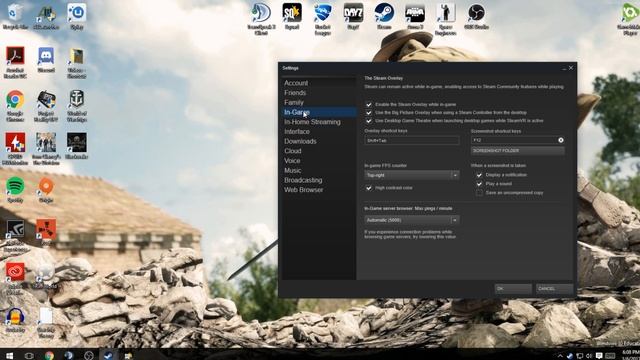This screenshot has width=640, height=360.
Task: Toggle Desktop Game Theatre while SteamVR active
Action: click(x=369, y=121)
